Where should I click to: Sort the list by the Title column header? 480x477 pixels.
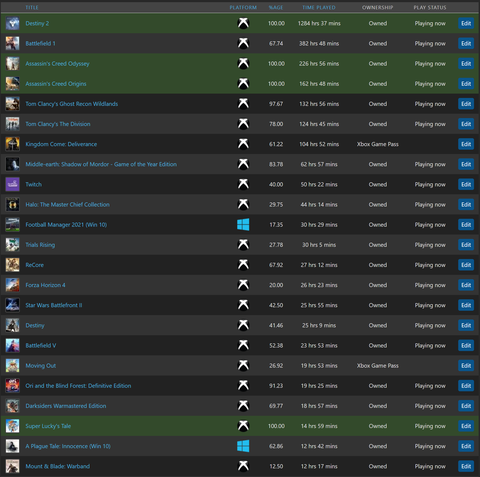coord(32,7)
